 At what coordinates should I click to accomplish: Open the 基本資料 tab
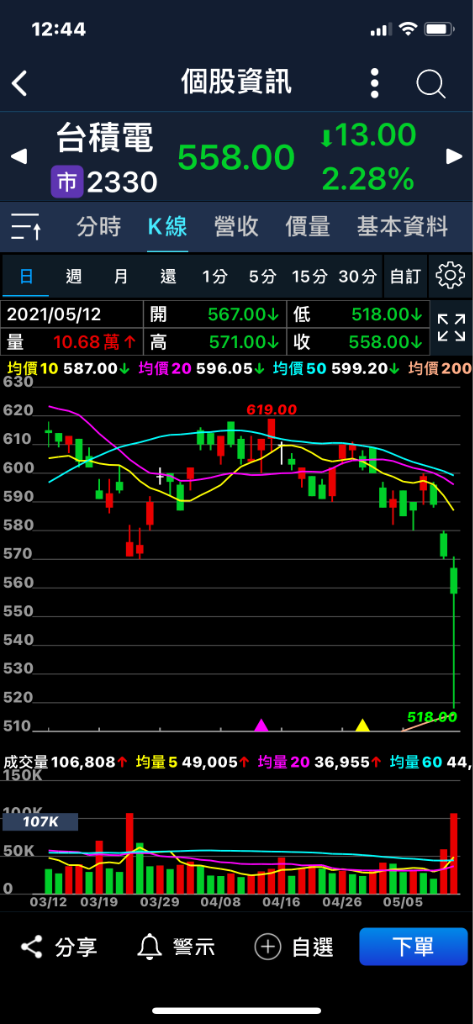coord(402,227)
